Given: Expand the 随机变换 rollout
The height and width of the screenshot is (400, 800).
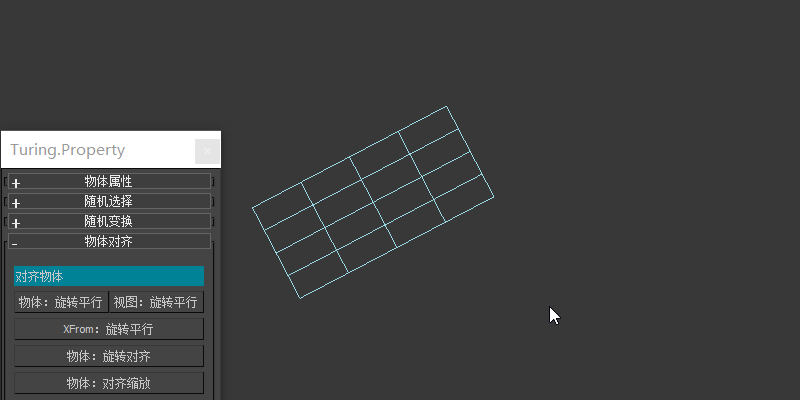Looking at the screenshot, I should pos(109,221).
